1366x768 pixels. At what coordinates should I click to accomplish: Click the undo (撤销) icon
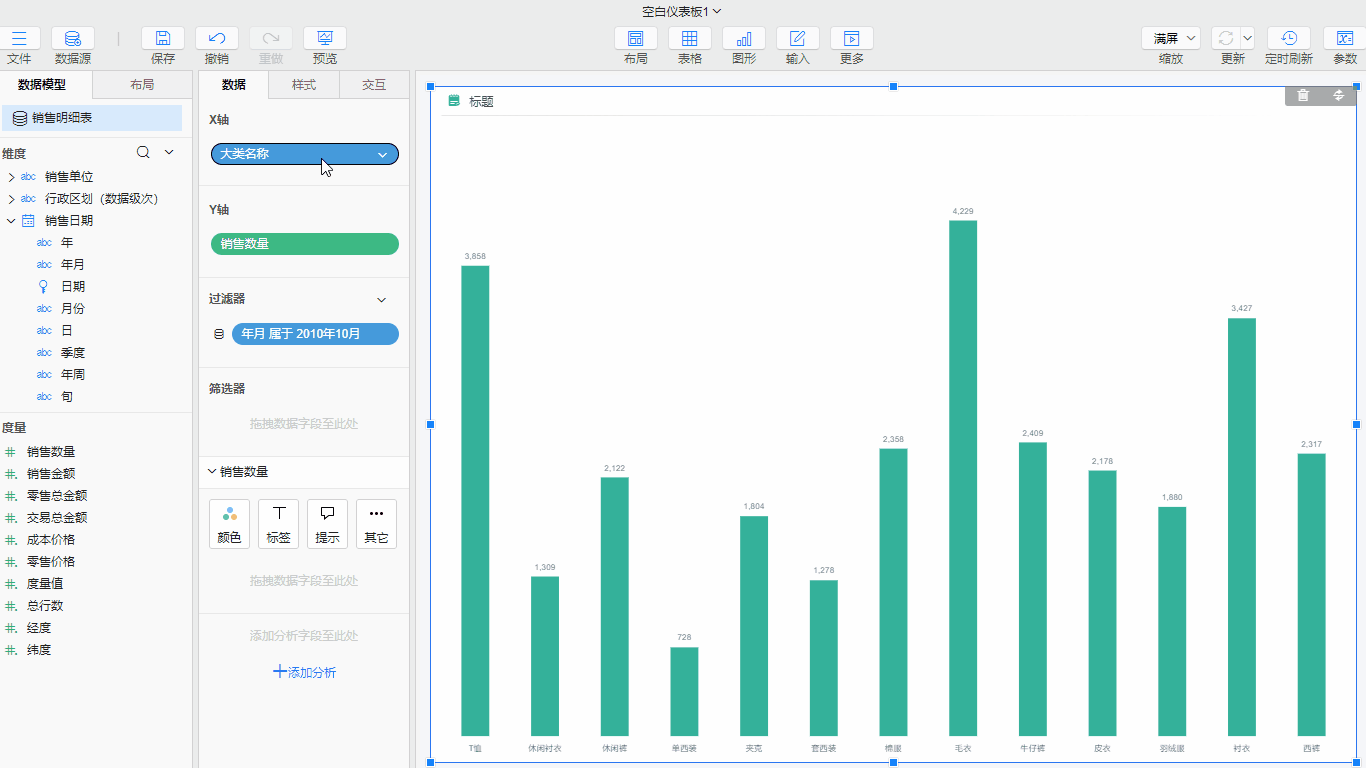(x=216, y=39)
